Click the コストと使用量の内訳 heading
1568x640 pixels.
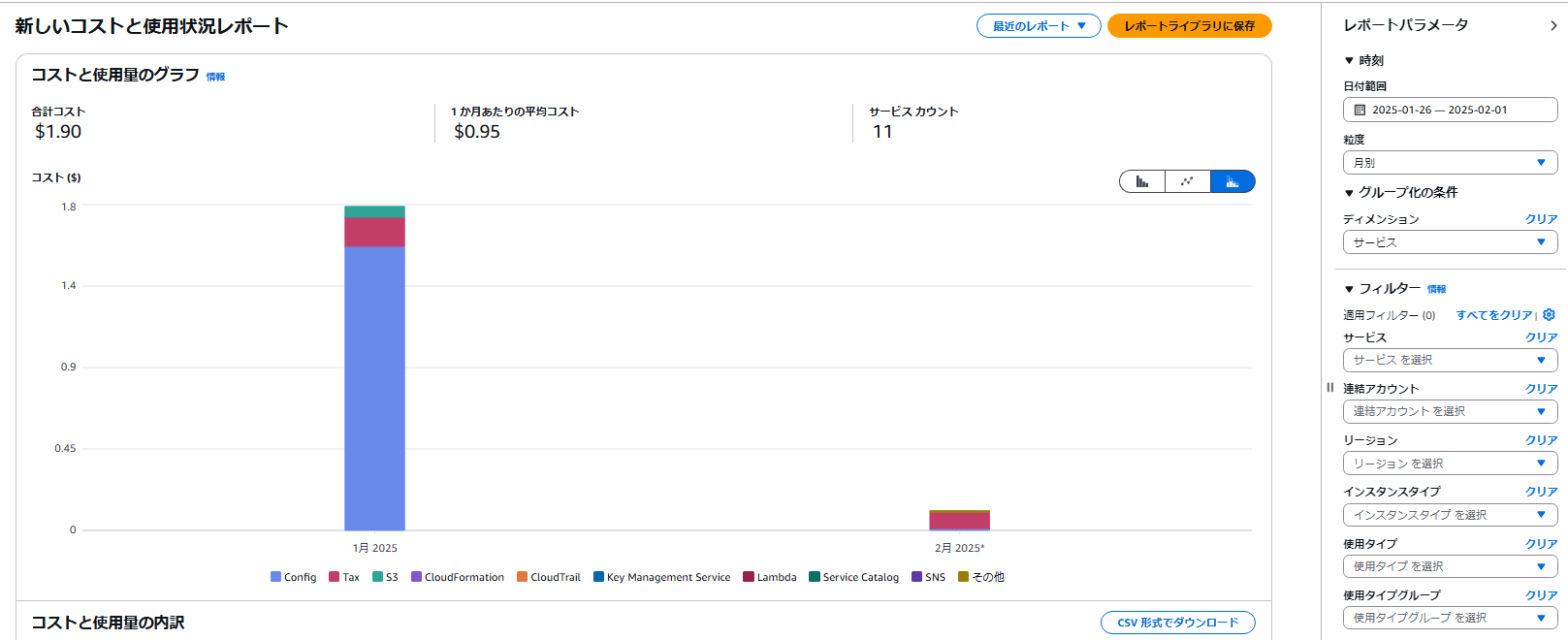108,623
